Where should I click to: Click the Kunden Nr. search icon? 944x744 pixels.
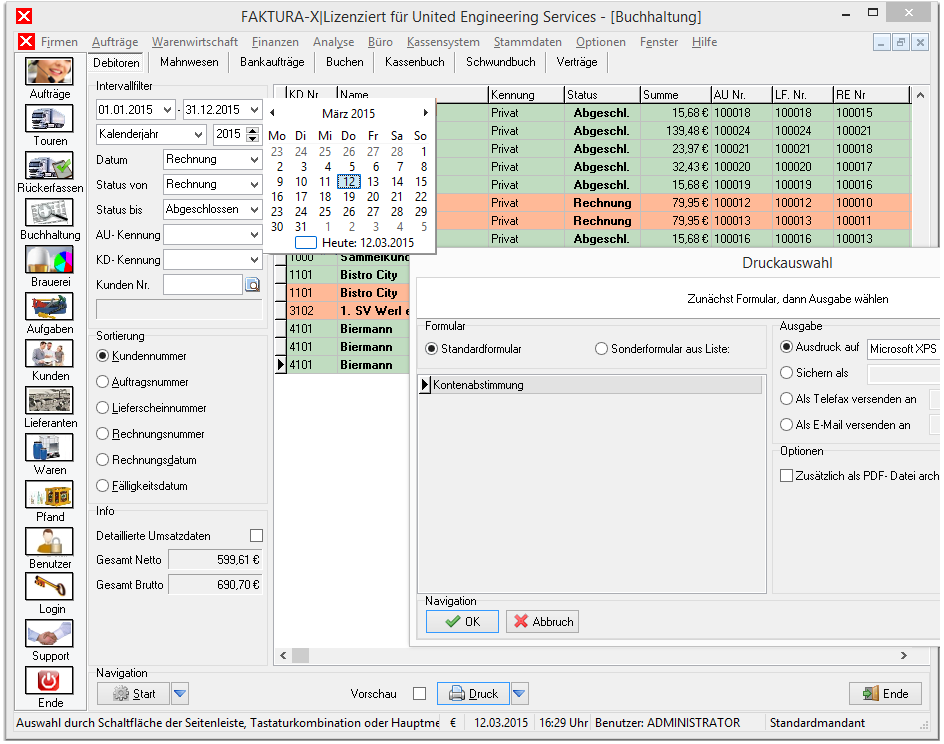[253, 285]
